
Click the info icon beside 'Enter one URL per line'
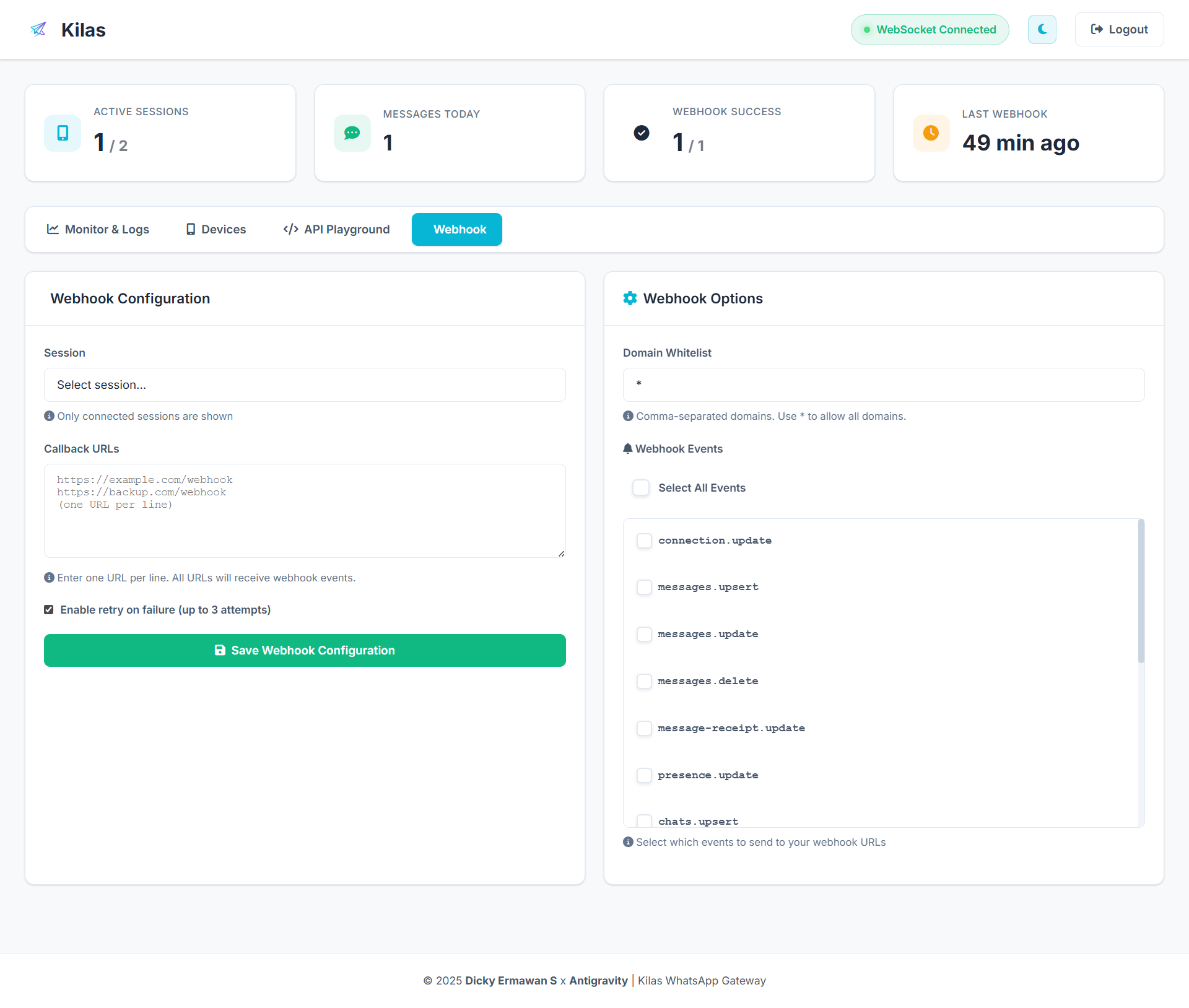point(49,578)
